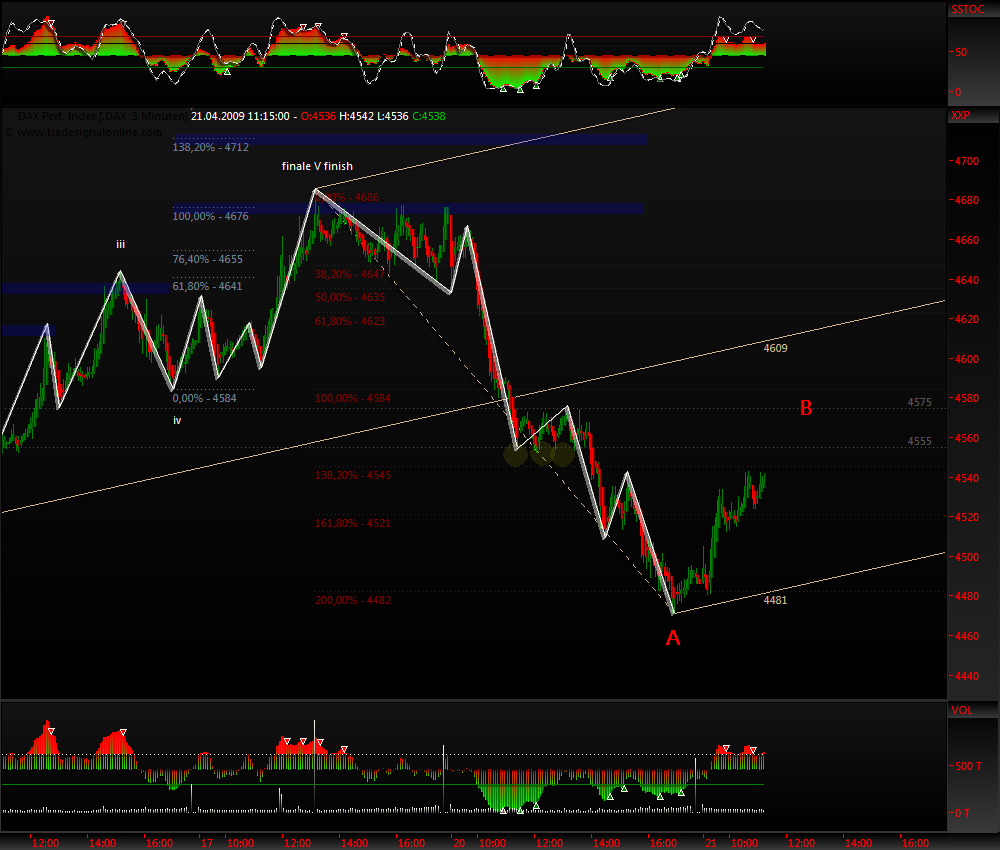Select the red '161,80% - 4521' extension label

(353, 524)
